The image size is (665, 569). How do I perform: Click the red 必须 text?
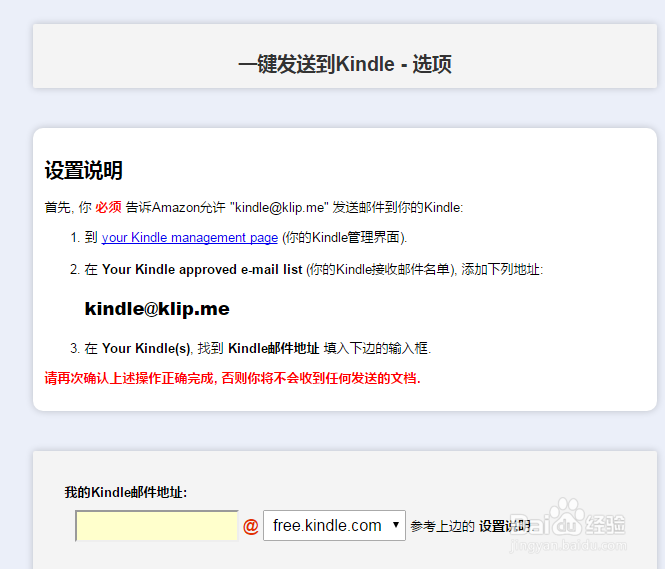(x=108, y=207)
